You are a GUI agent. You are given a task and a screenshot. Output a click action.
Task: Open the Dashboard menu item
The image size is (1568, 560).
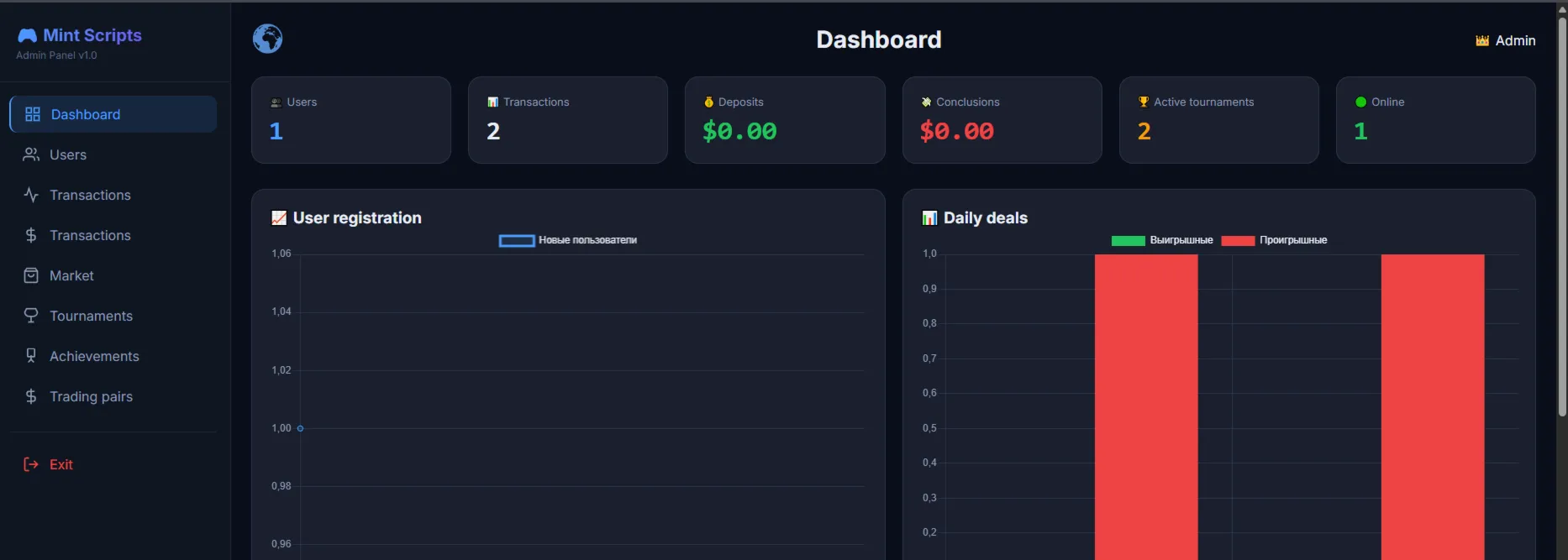[113, 114]
